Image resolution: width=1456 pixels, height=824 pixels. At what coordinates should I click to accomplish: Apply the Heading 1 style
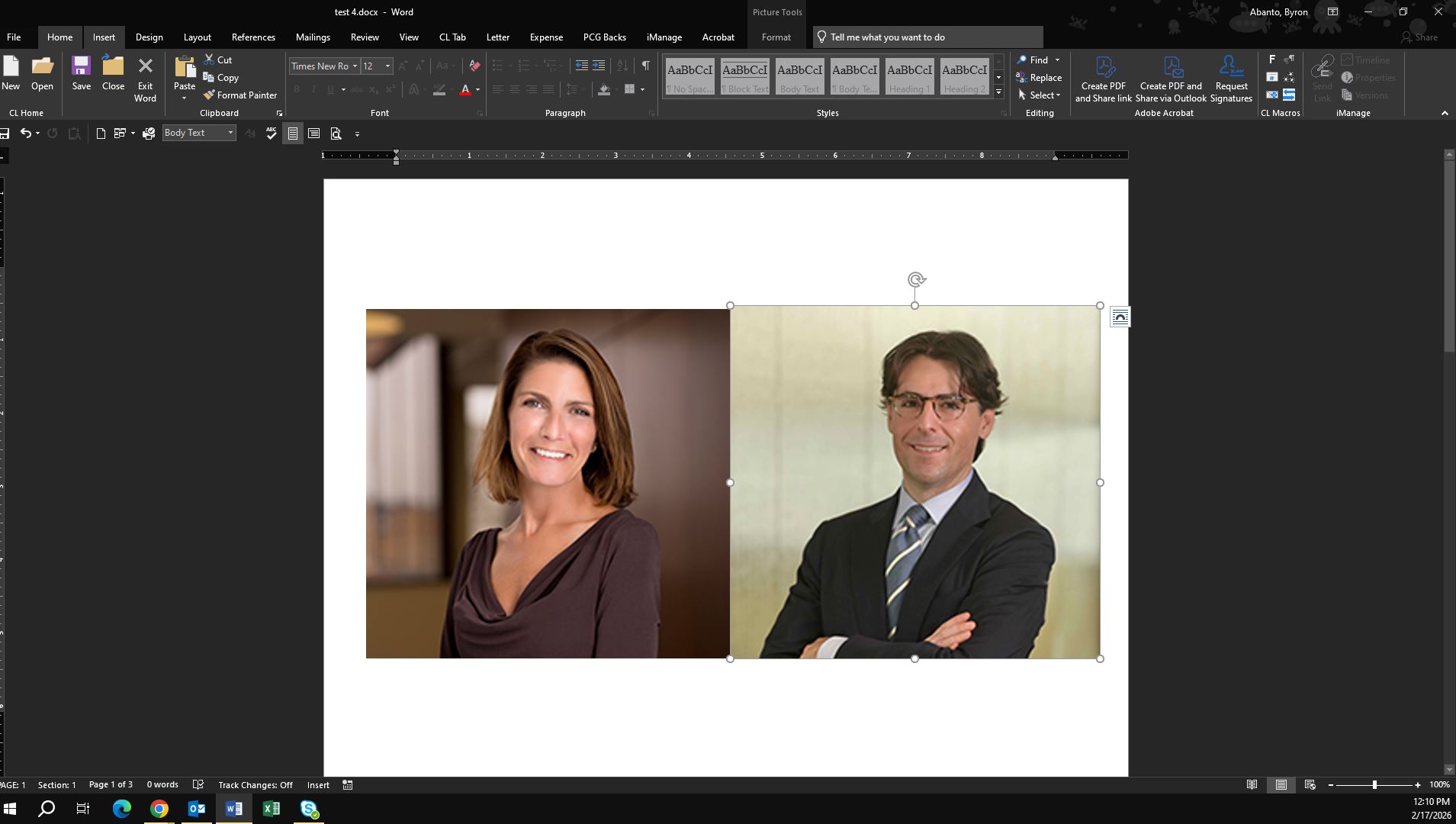point(909,78)
